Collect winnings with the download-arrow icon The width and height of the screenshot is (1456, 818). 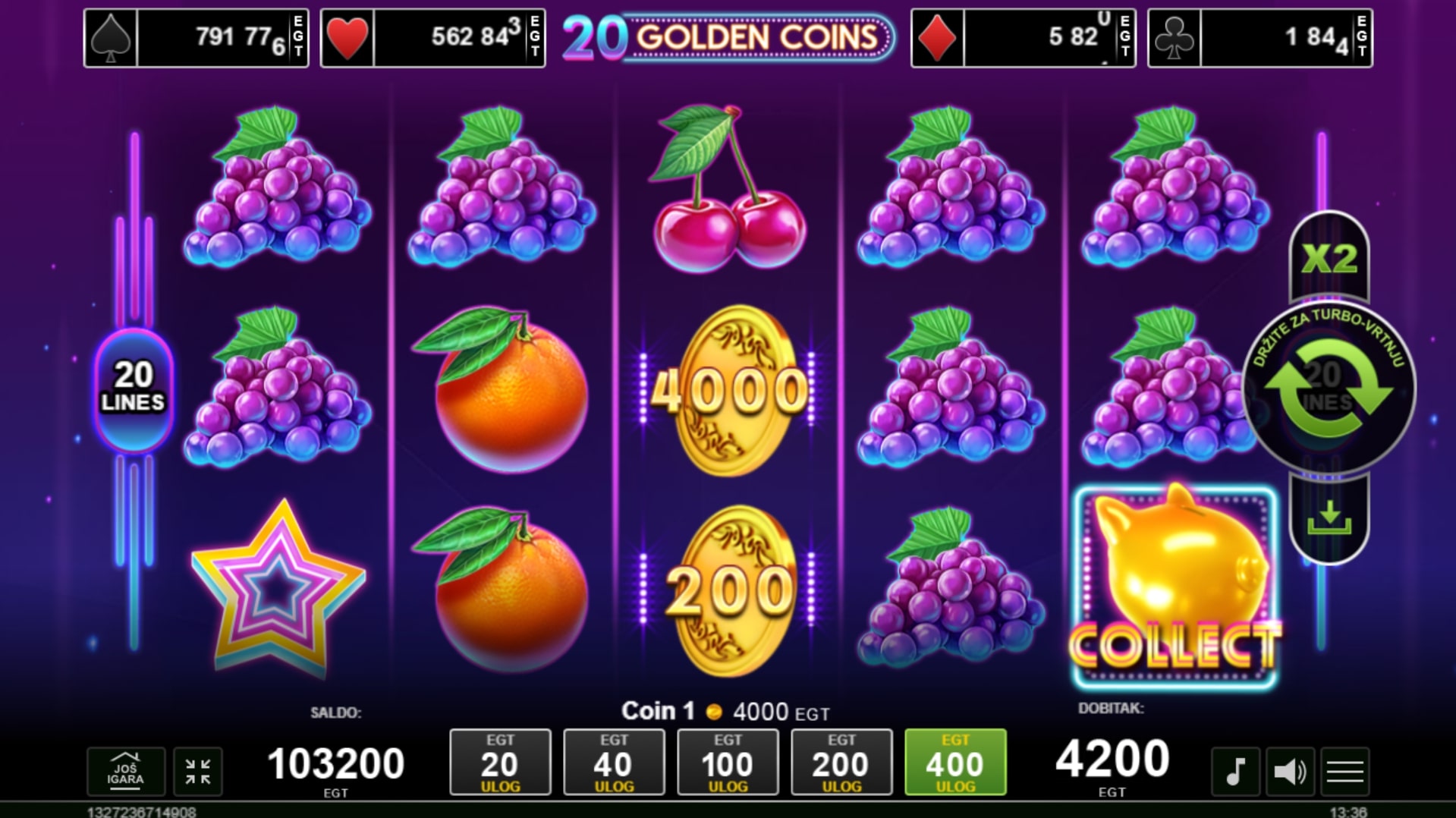coord(1329,520)
